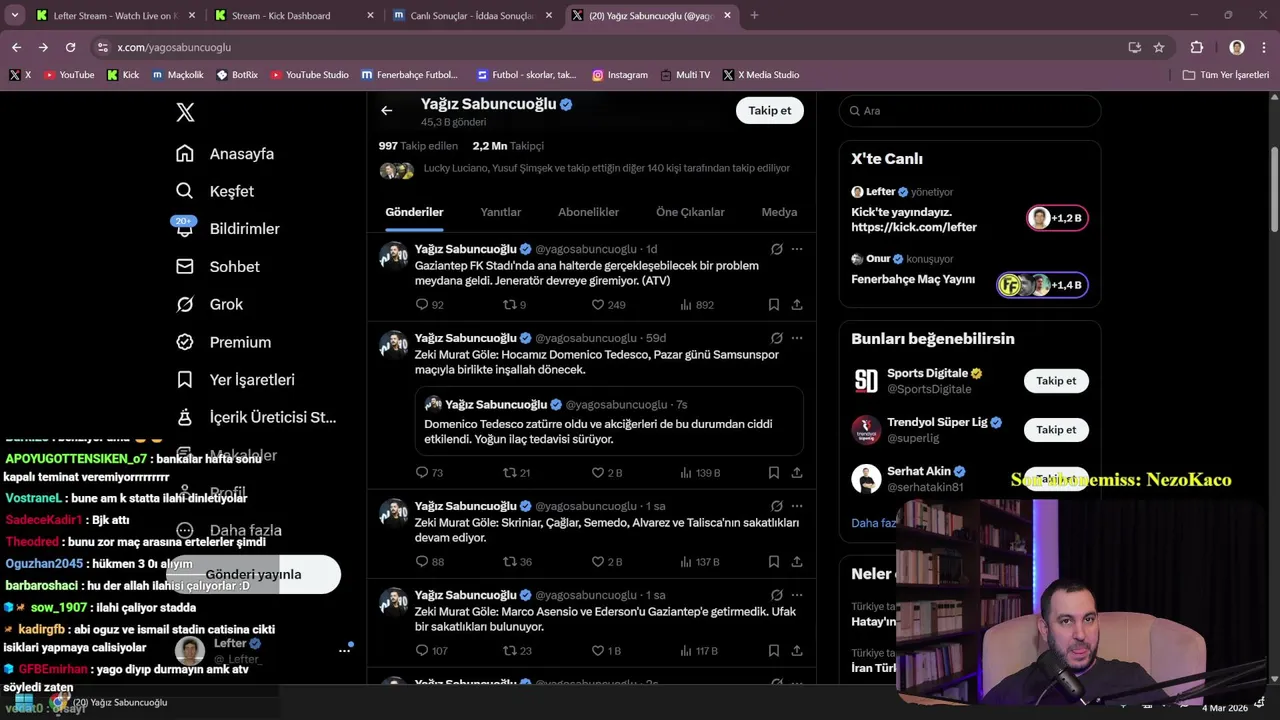Switch to Öne Çıkanlar tab
This screenshot has width=1280, height=720.
click(x=690, y=212)
